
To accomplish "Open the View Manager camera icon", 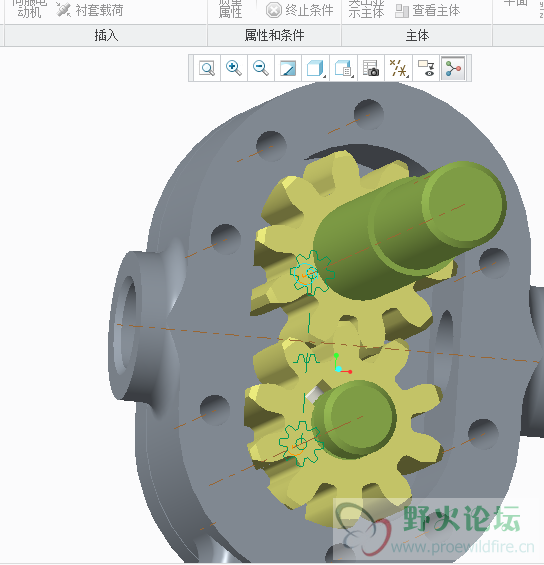I will (x=371, y=68).
